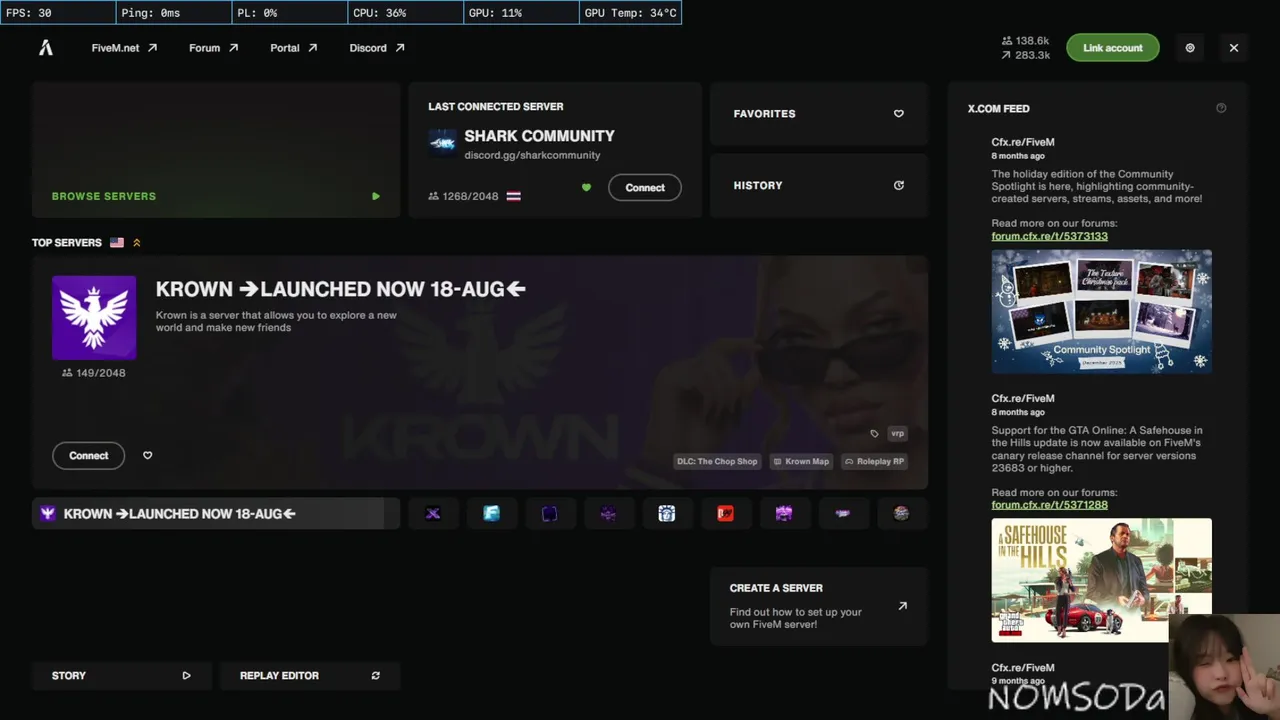The height and width of the screenshot is (720, 1280).
Task: Open the forum.cfx.re/t/5373133 link
Action: 1049,236
